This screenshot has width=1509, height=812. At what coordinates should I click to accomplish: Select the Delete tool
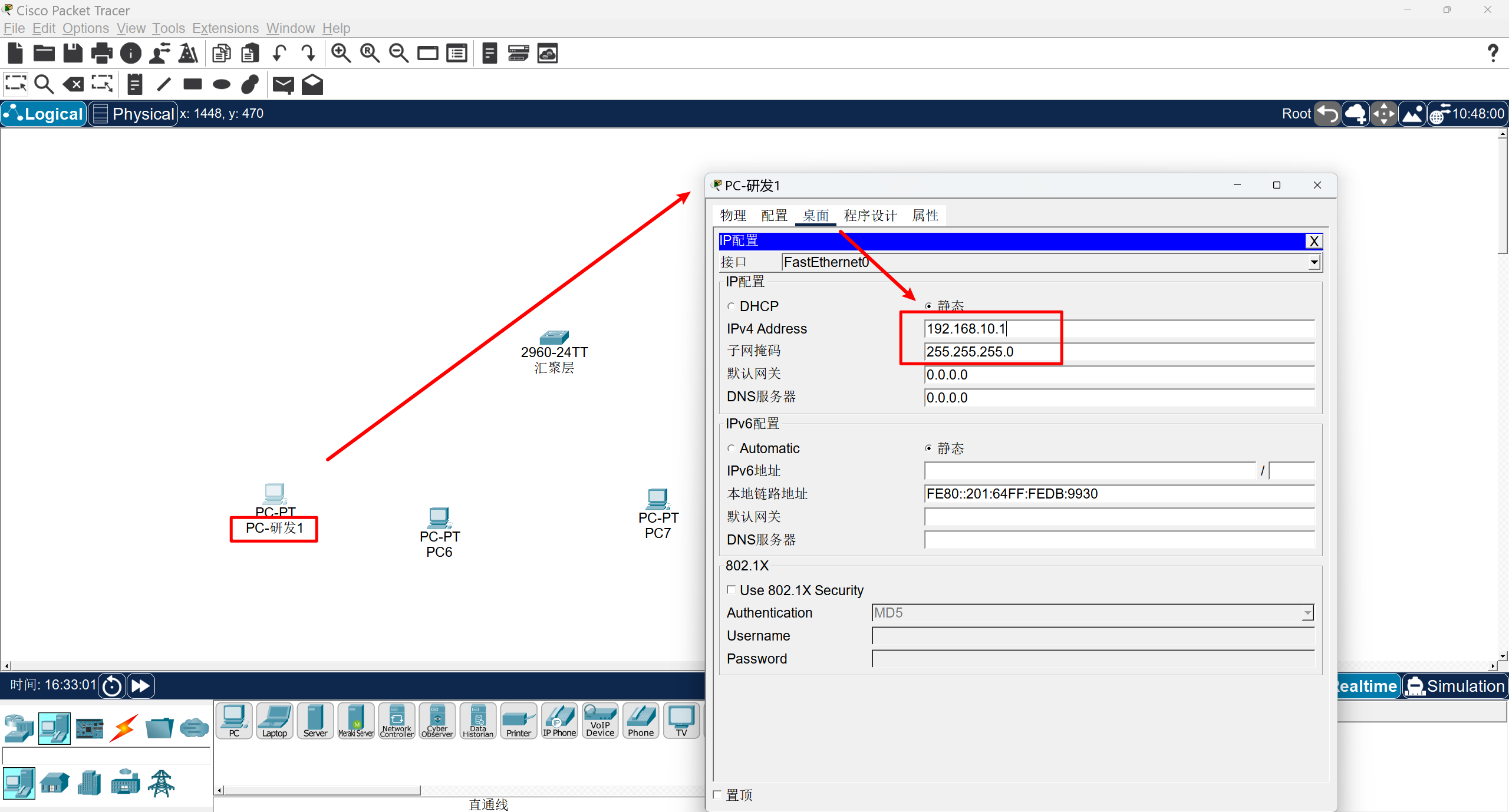click(73, 84)
